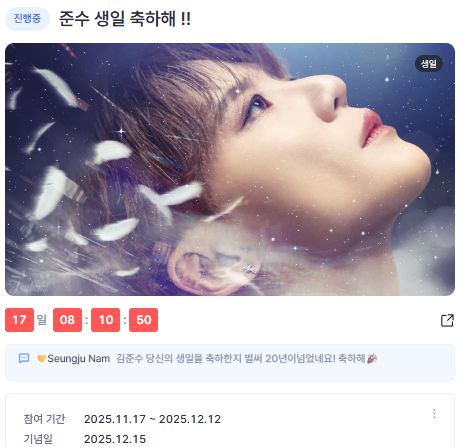
Task: Click the 기념일 date 2025.12.15
Action: point(115,439)
